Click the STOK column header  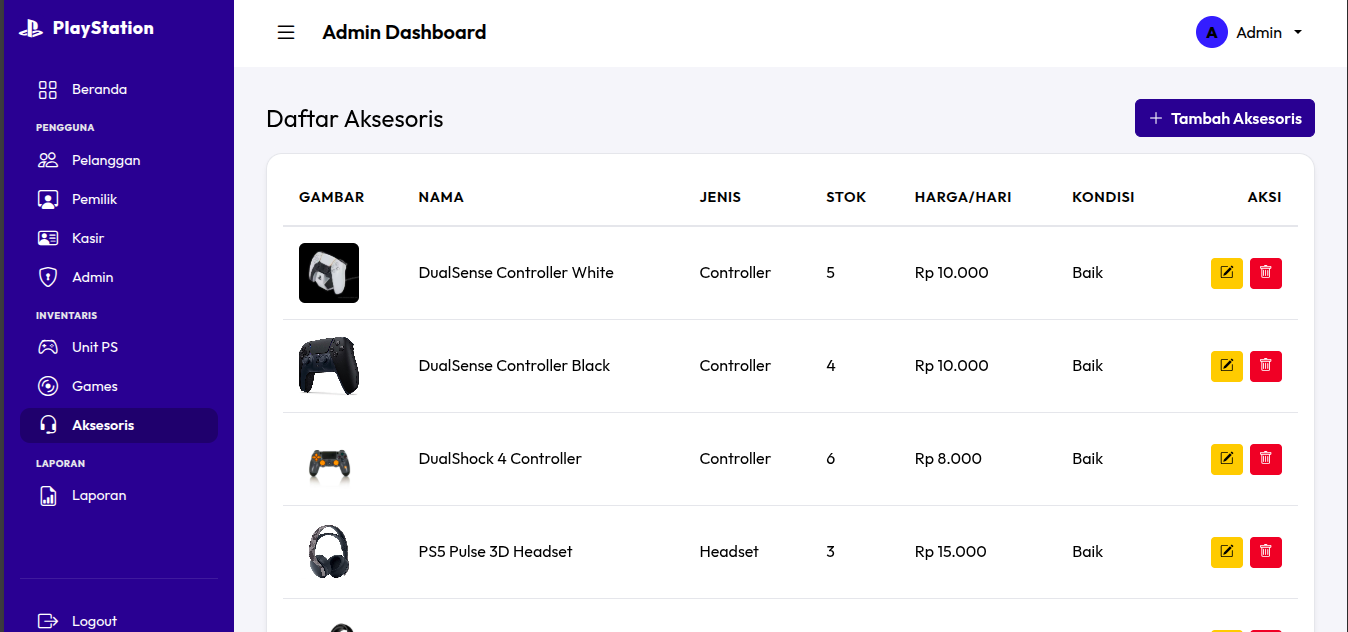pos(846,197)
